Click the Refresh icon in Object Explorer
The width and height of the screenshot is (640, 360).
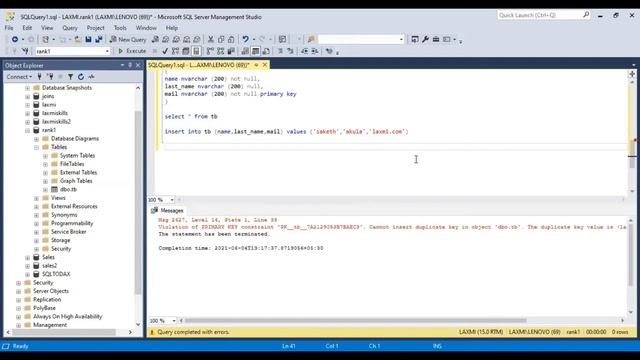[81, 77]
